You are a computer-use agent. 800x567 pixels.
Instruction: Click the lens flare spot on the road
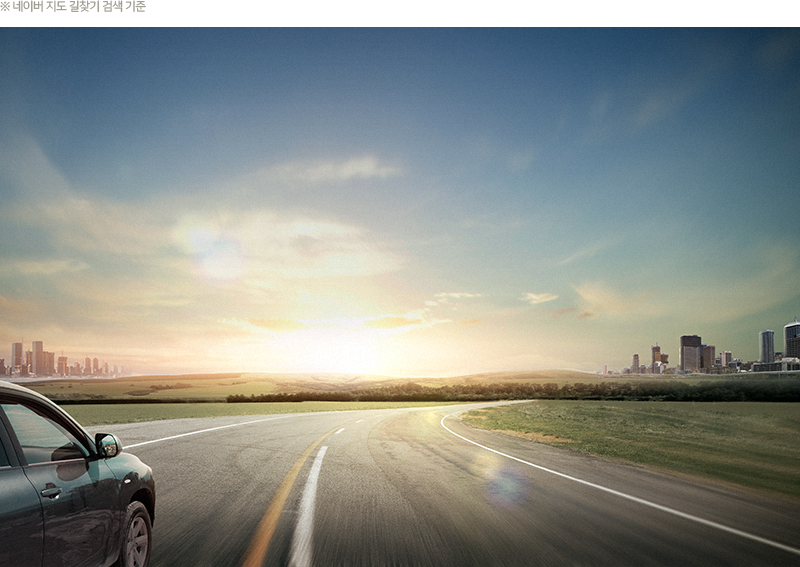click(507, 485)
